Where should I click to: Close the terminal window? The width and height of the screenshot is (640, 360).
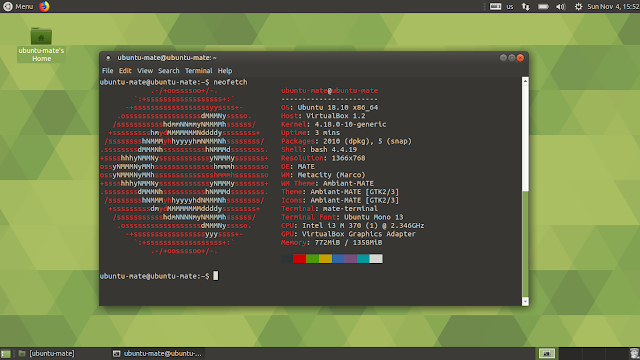pyautogui.click(x=520, y=58)
